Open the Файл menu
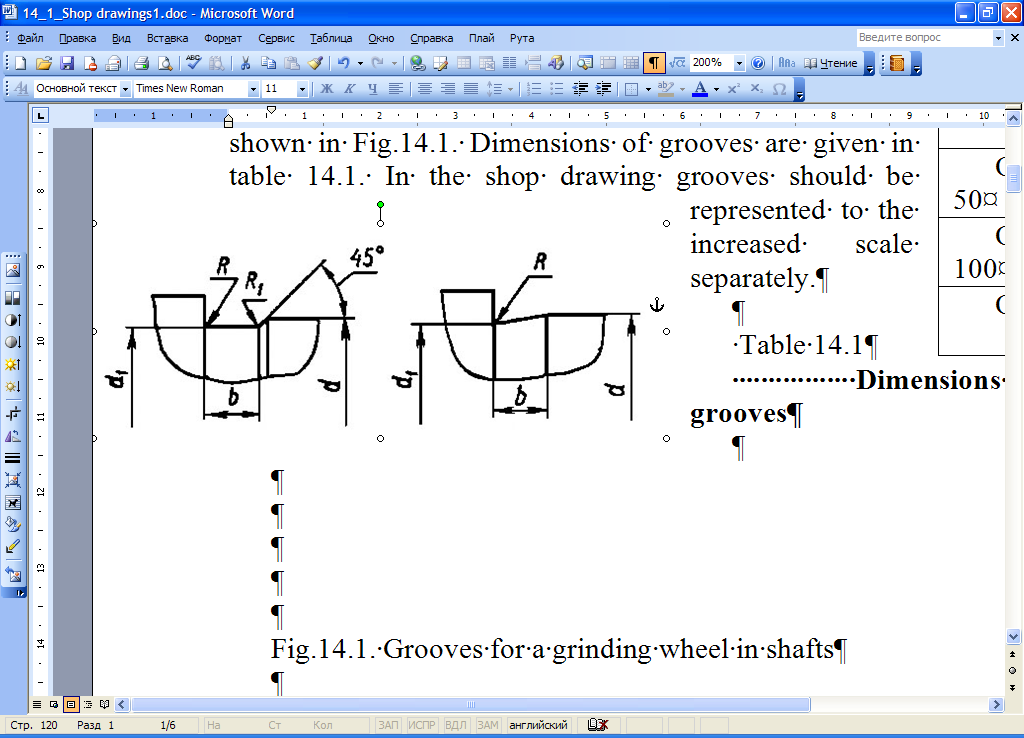 tap(30, 38)
